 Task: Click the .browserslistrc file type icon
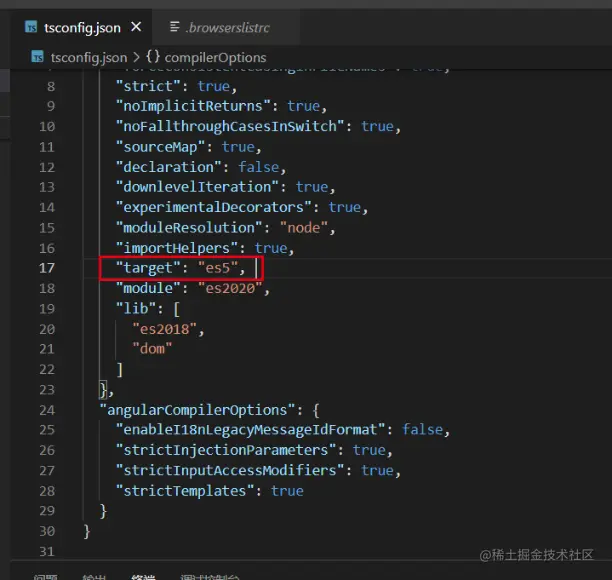(x=174, y=27)
